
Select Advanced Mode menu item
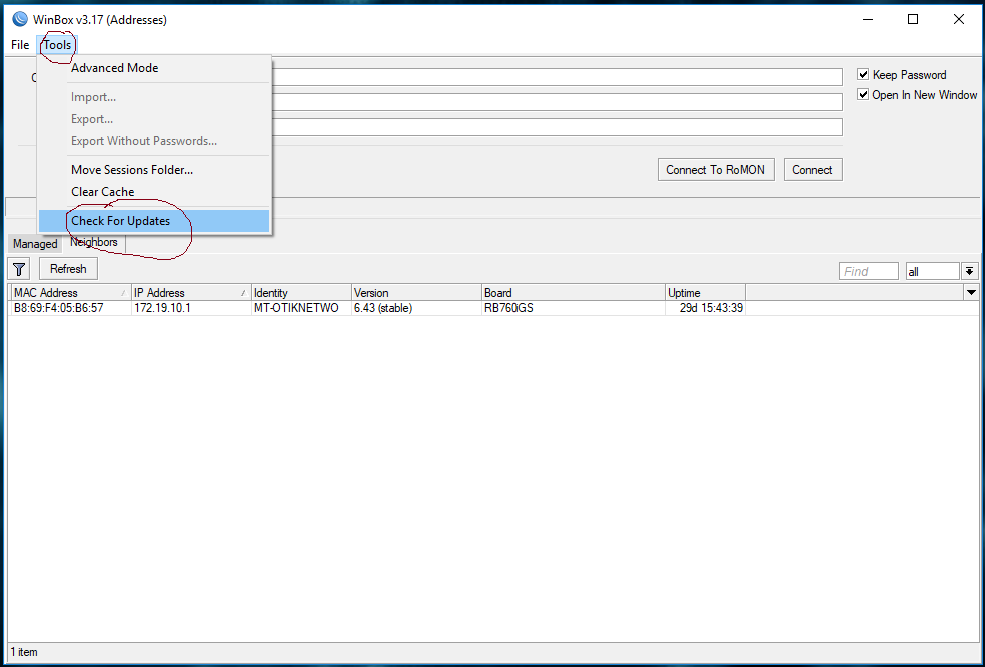154,68
